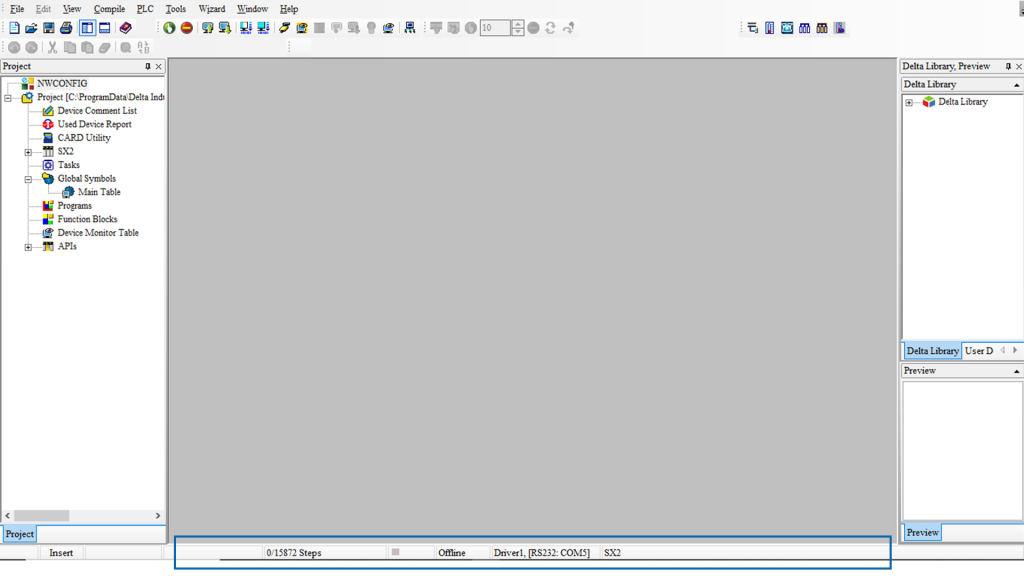Click the fifth right toolbar yellow module icon
The image size is (1024, 576).
[822, 28]
